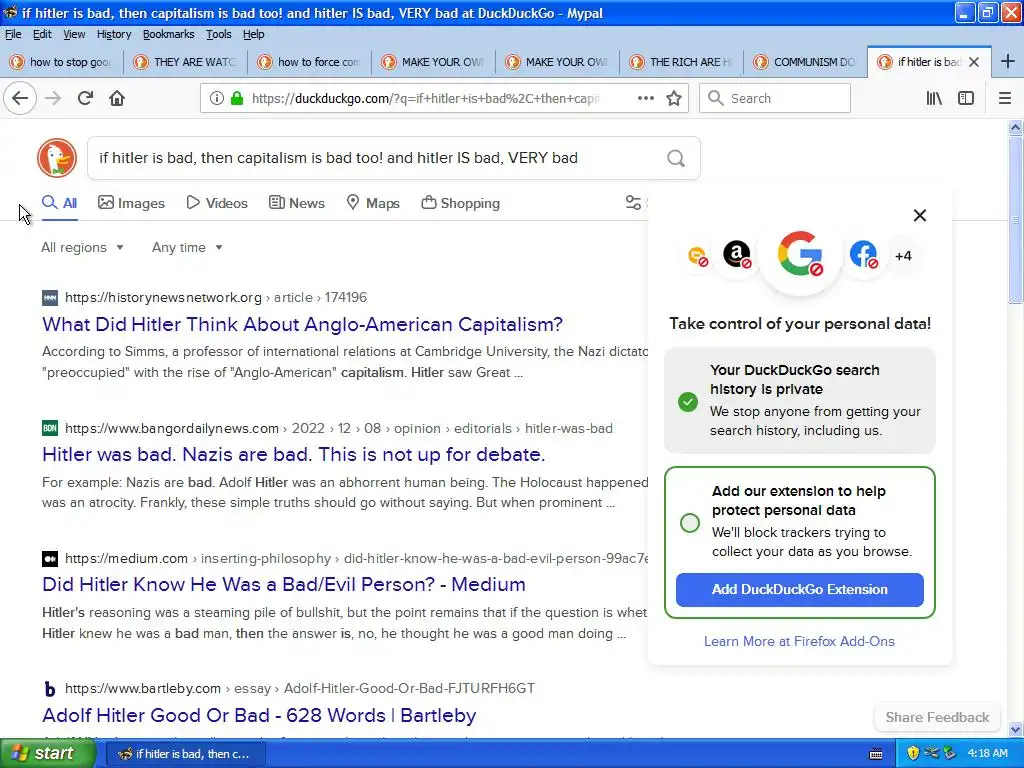This screenshot has height=768, width=1024.
Task: Open 'Hitler was bad. Nazis are bad' result
Action: 293,455
